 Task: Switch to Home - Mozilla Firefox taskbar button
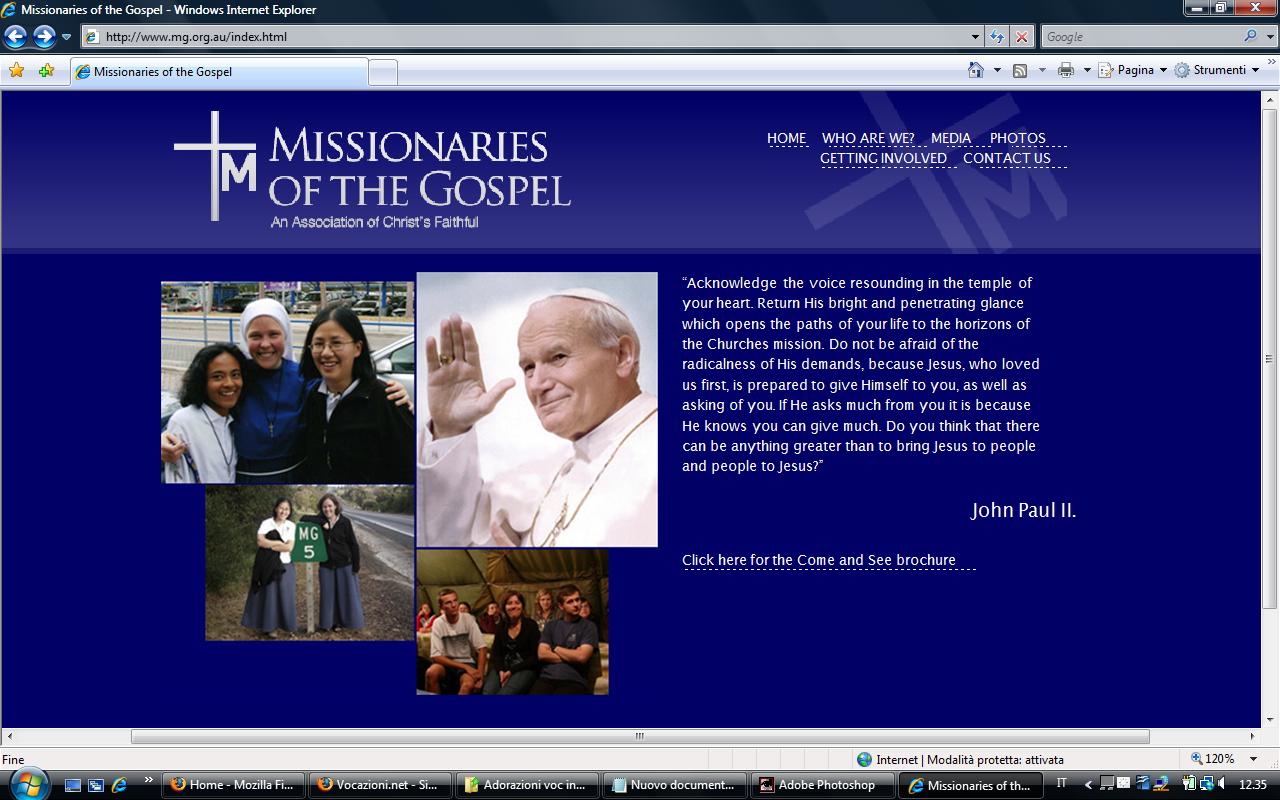pos(233,785)
